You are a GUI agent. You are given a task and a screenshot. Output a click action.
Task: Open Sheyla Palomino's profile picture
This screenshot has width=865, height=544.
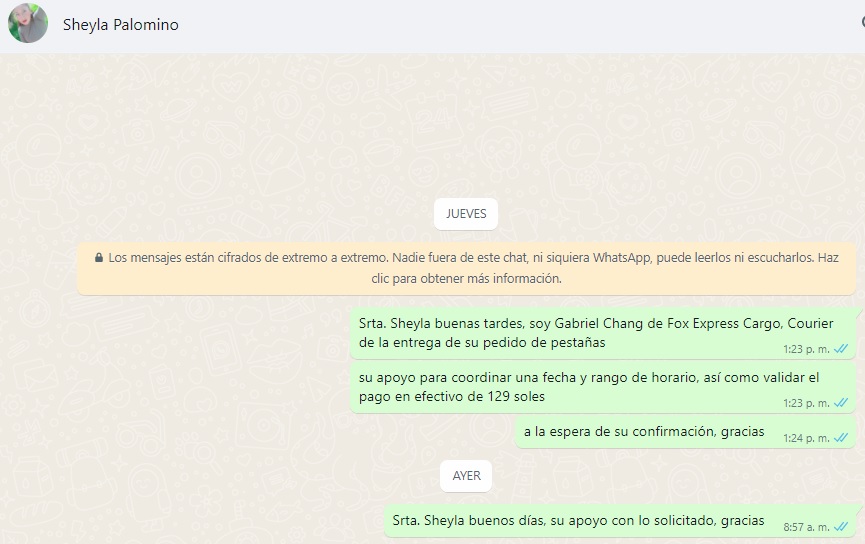[28, 23]
